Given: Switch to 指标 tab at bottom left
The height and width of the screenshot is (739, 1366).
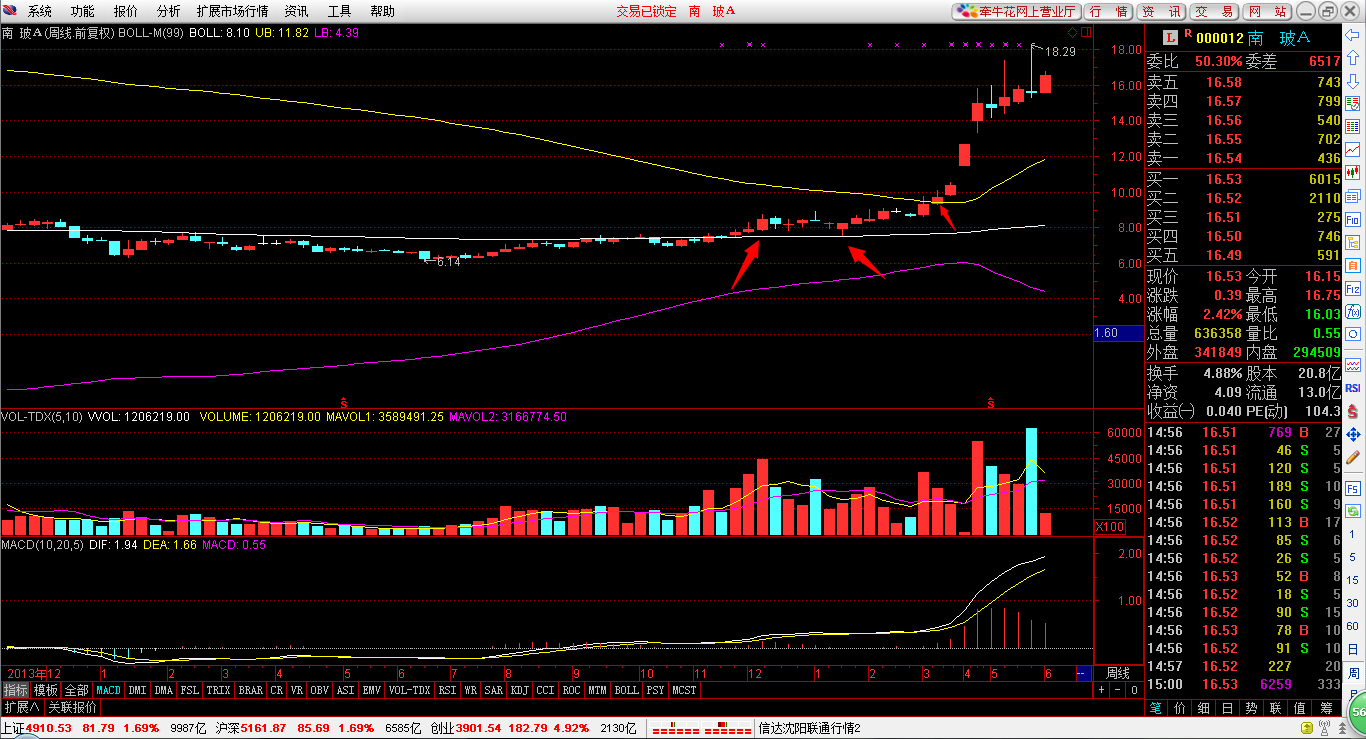Looking at the screenshot, I should pos(15,690).
